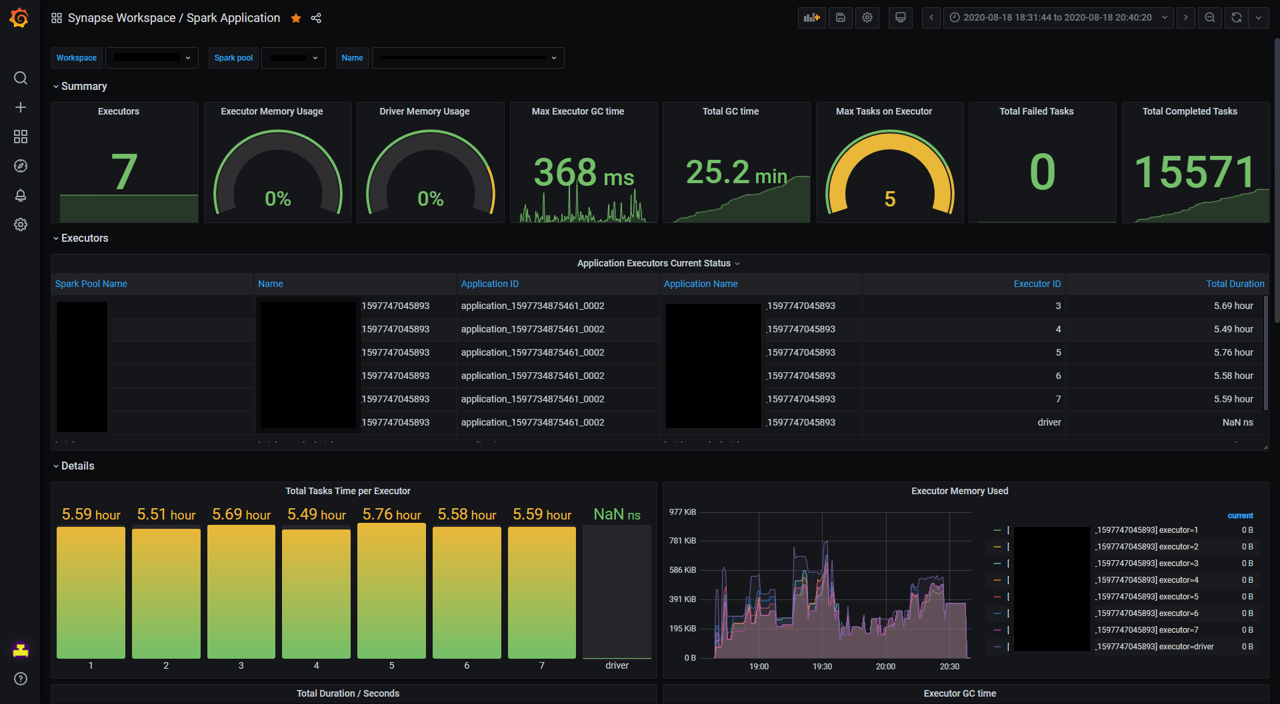The height and width of the screenshot is (704, 1280).
Task: Share the dashboard via share icon
Action: (316, 18)
